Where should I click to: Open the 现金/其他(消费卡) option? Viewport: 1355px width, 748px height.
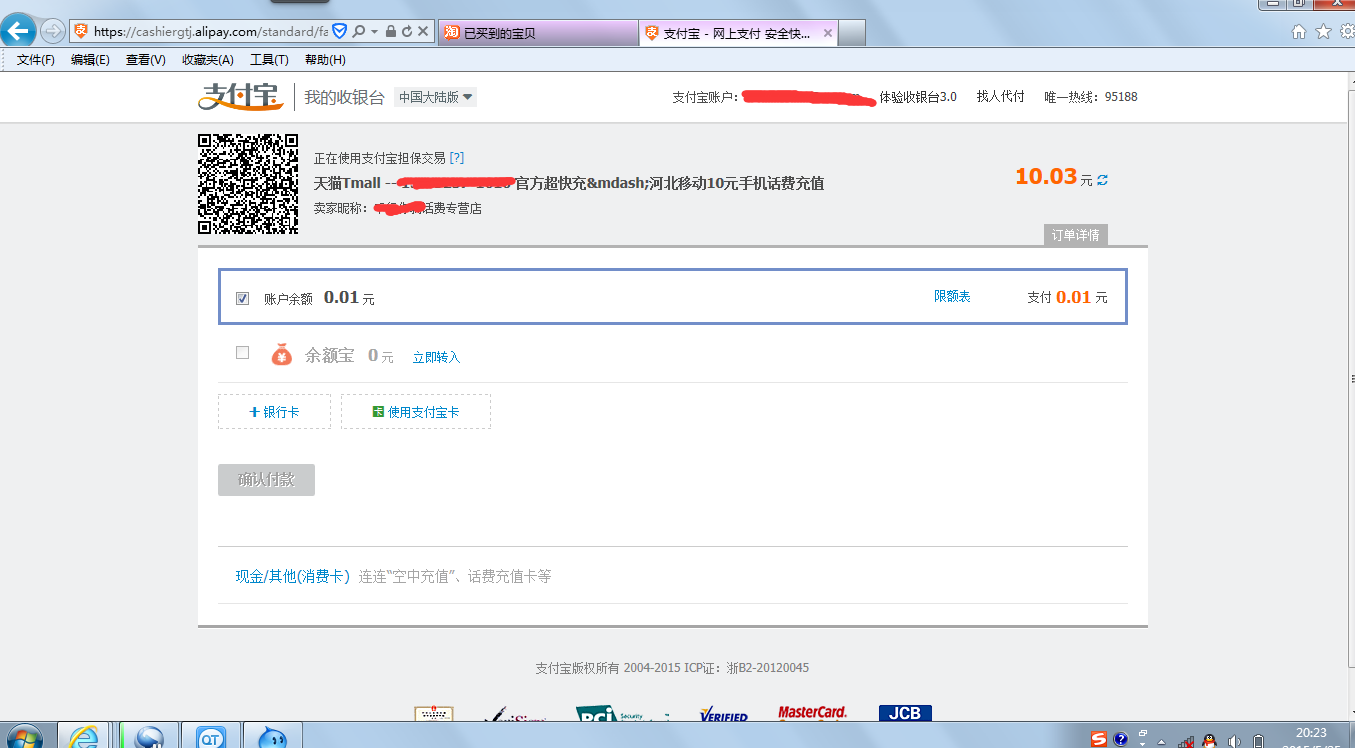pyautogui.click(x=292, y=576)
